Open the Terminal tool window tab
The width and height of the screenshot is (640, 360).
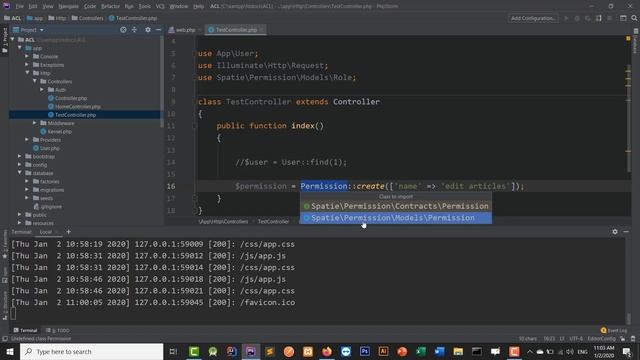coord(25,330)
